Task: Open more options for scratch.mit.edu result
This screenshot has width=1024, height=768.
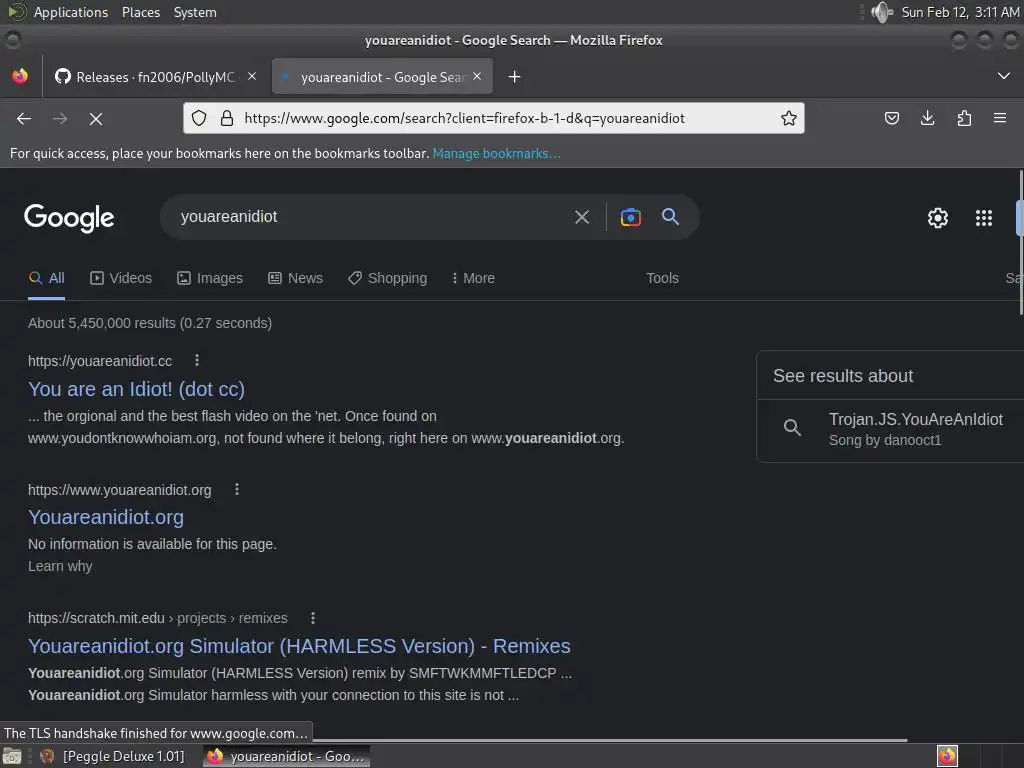Action: click(x=313, y=618)
